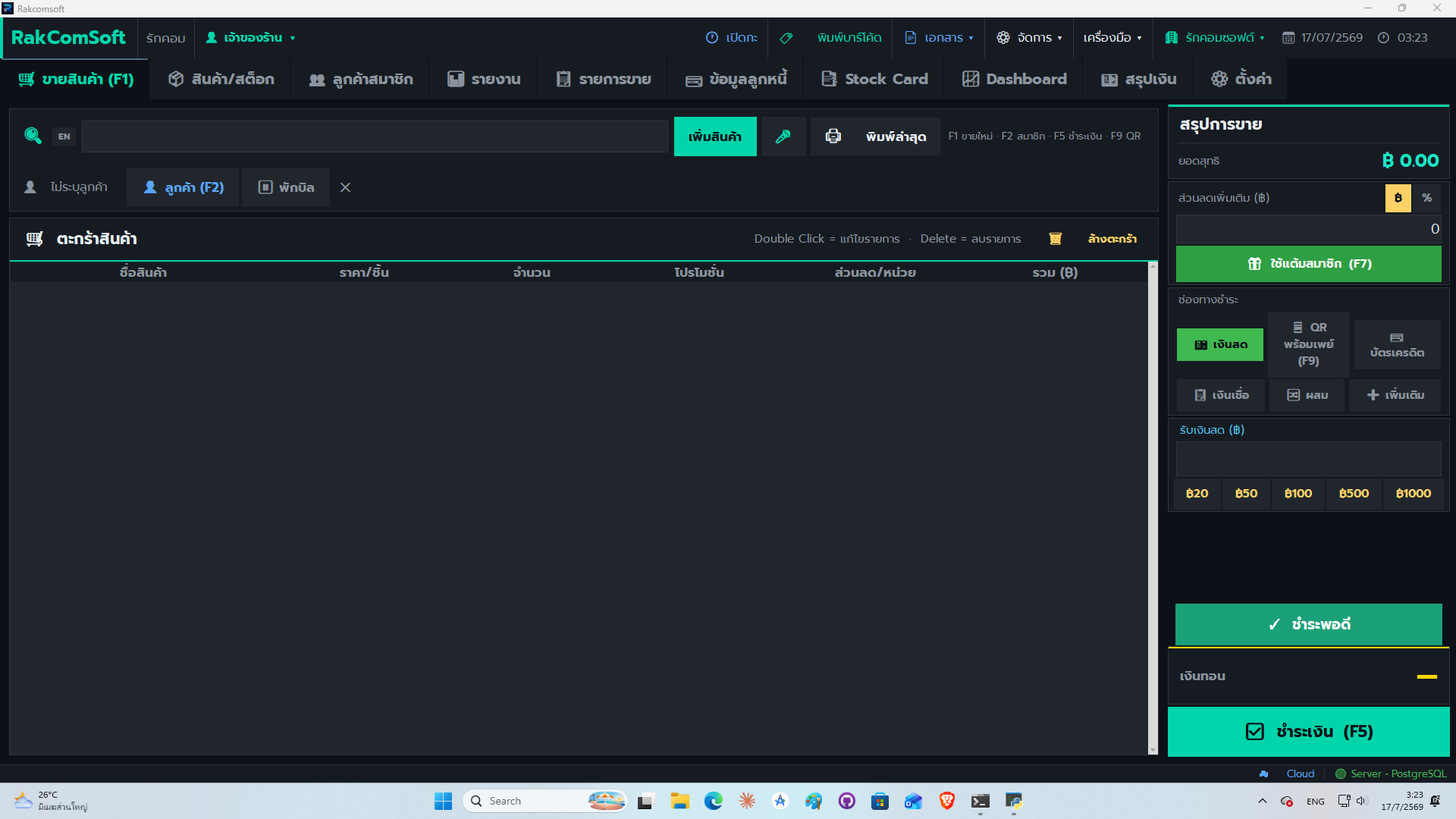
Task: Select the ลูกค้า (F2) button
Action: 183,187
